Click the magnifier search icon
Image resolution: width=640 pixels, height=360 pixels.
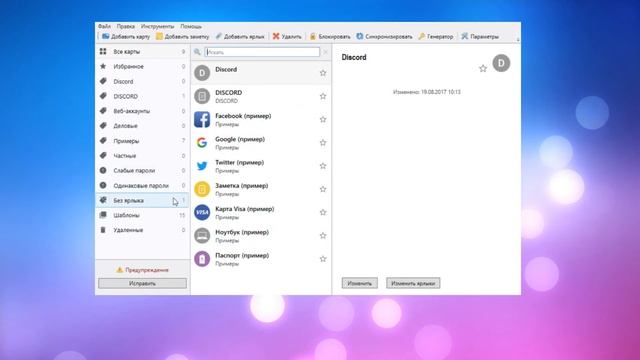pos(197,52)
